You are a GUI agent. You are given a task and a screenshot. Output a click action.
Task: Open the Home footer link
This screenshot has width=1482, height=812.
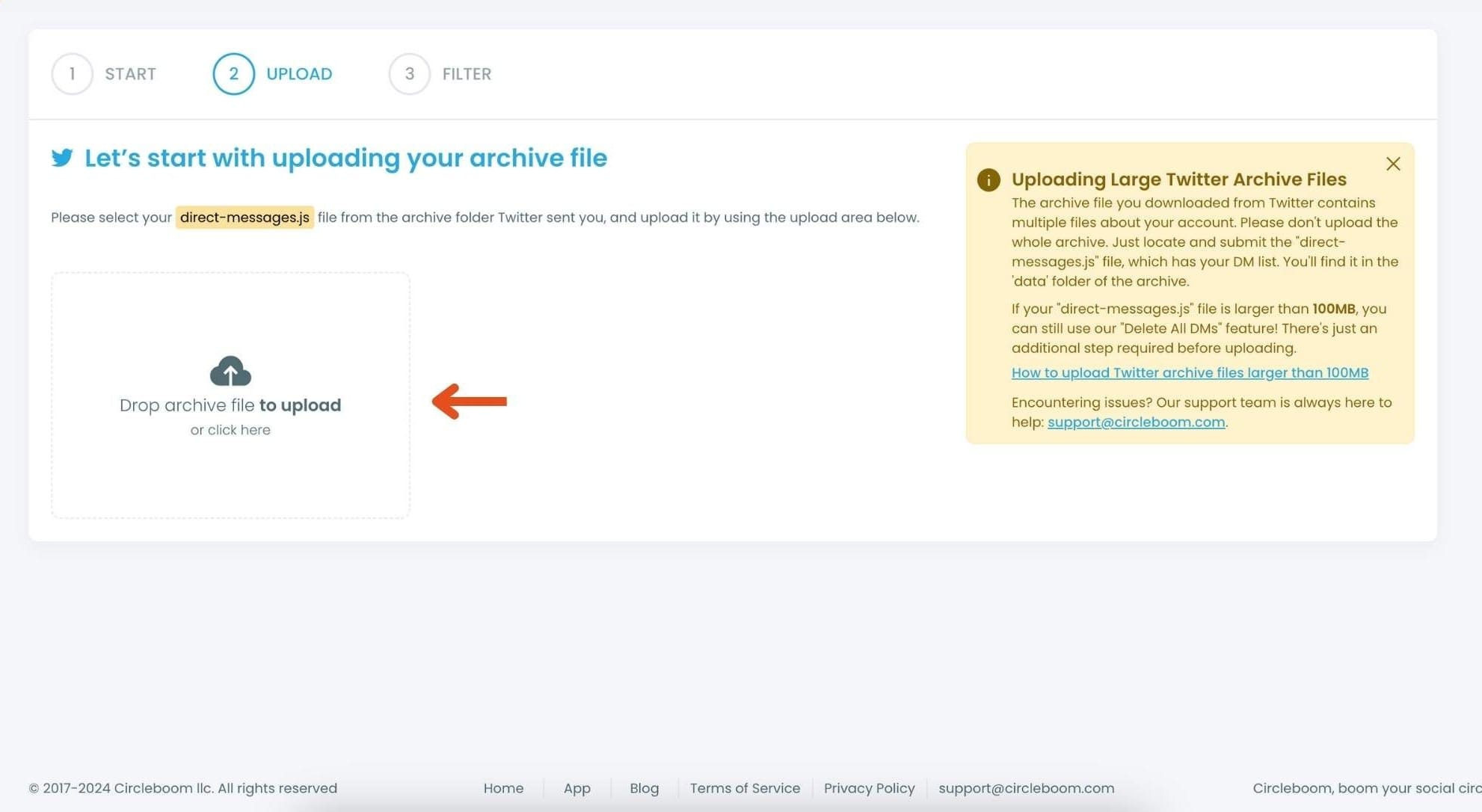[x=503, y=788]
